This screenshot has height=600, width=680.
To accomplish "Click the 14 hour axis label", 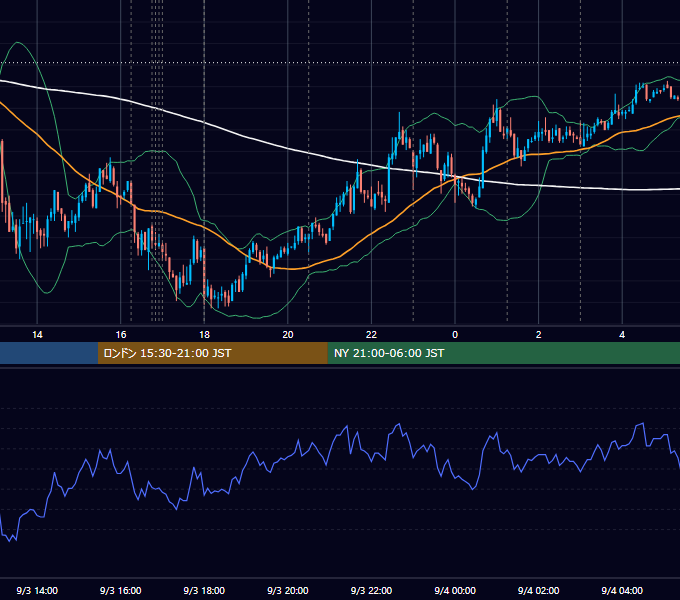I will 37,334.
